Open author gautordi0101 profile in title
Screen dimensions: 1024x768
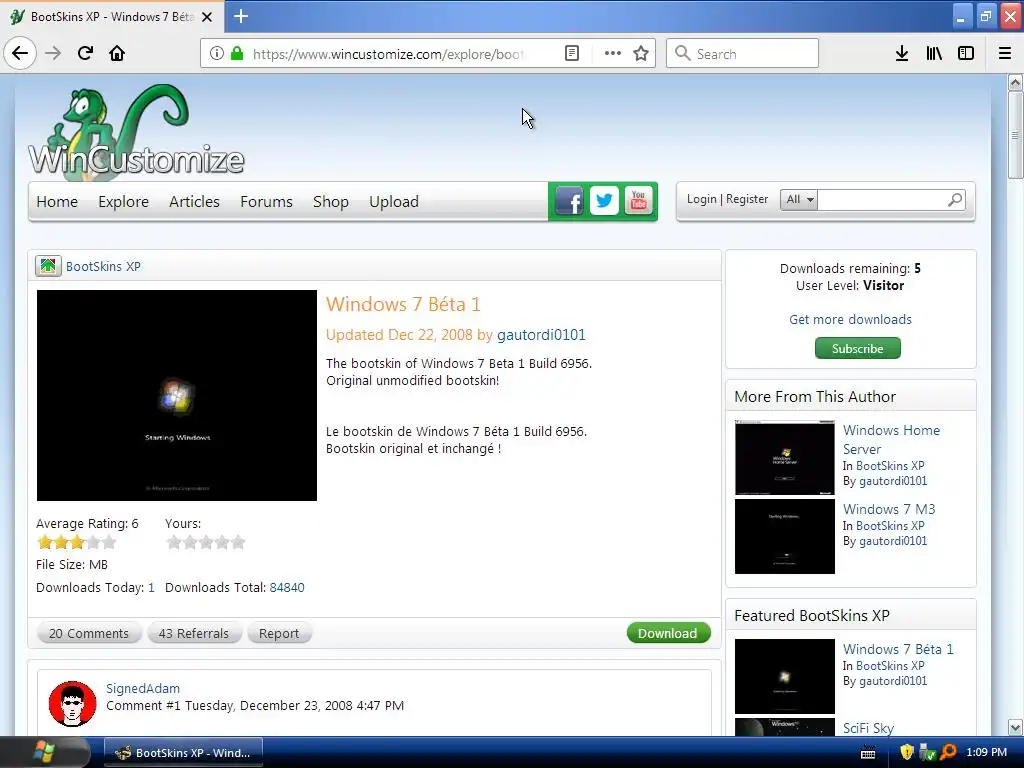541,335
